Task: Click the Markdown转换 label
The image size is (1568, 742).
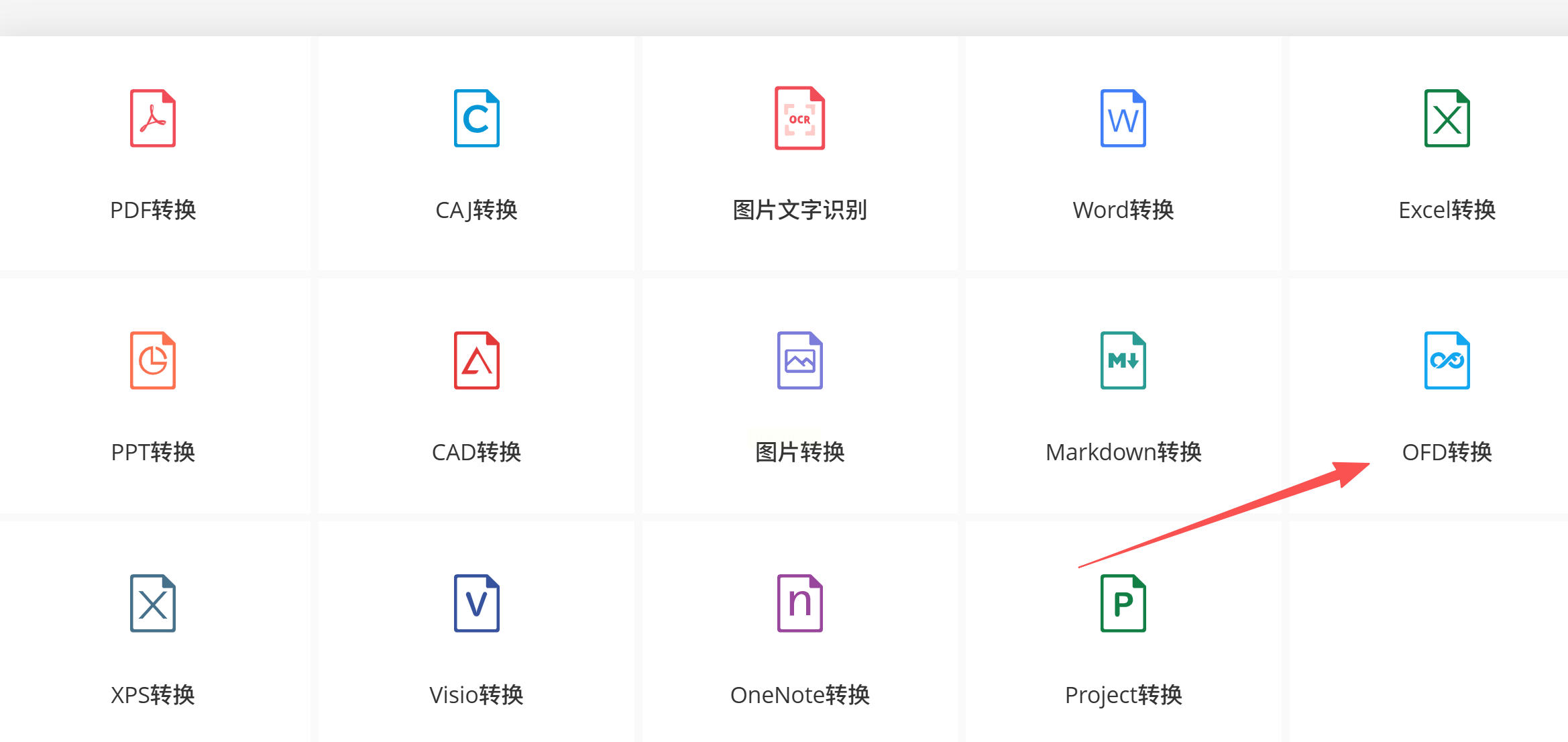Action: coord(1123,452)
